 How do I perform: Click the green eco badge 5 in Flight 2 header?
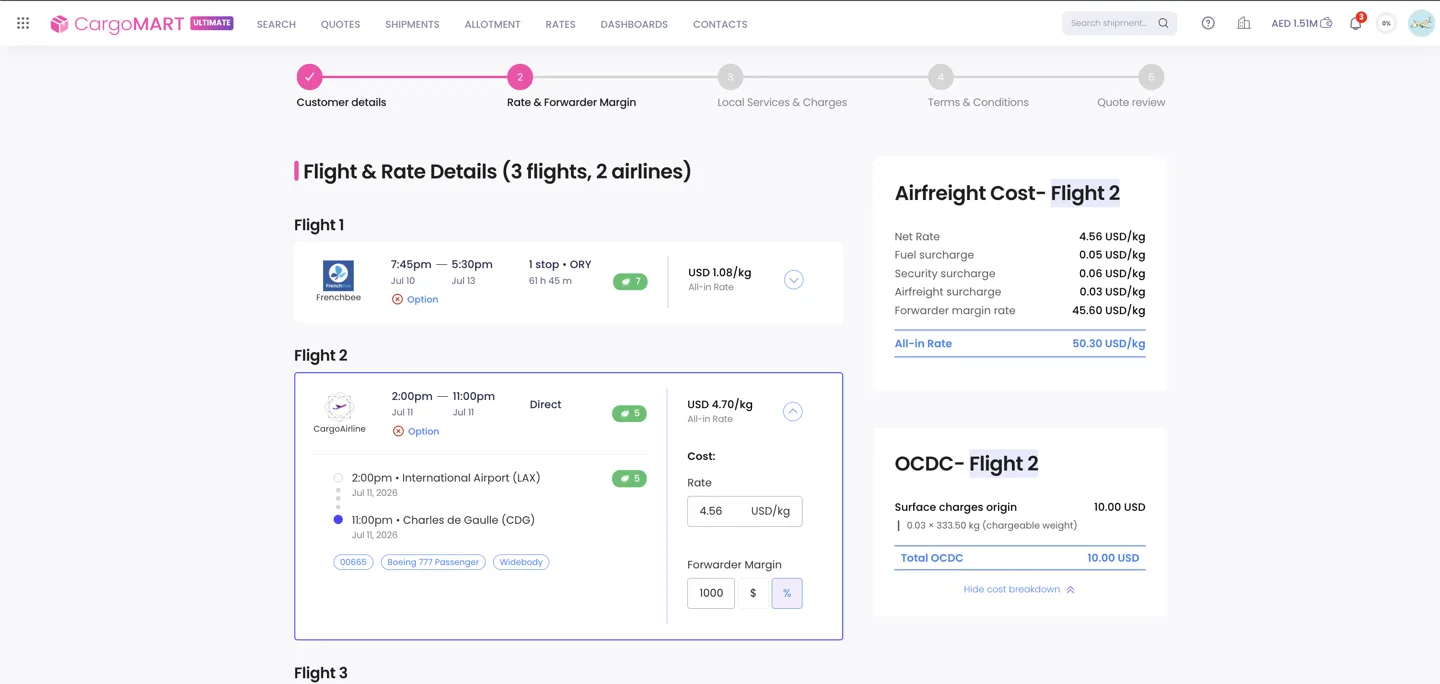629,413
